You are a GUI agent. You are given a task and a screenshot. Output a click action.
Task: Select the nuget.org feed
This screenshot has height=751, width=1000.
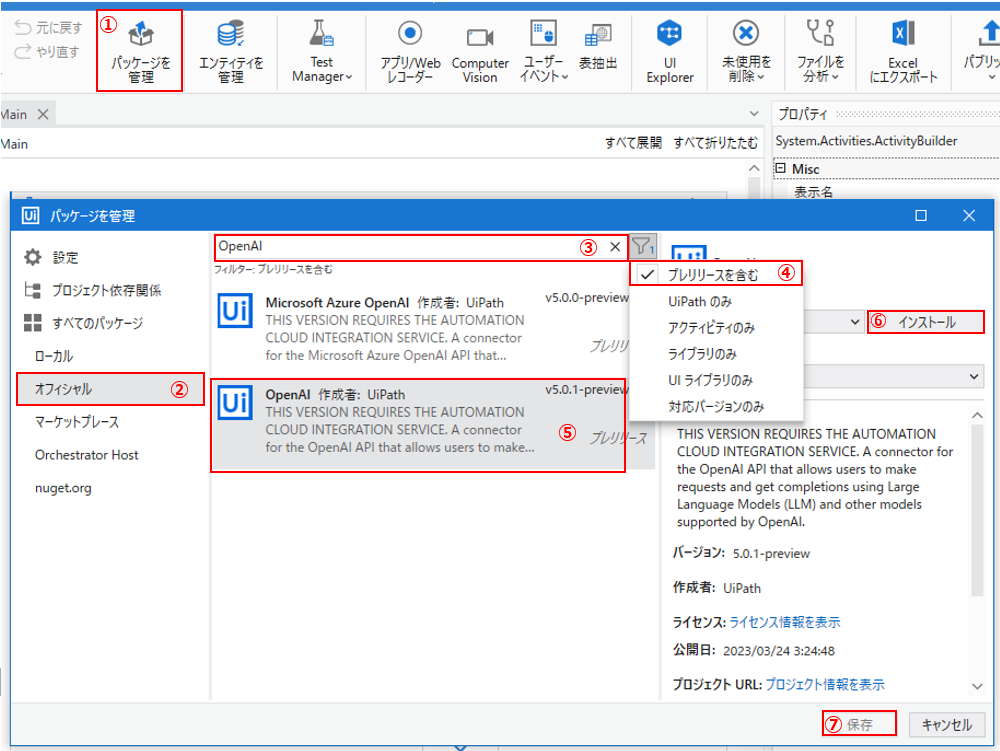63,488
